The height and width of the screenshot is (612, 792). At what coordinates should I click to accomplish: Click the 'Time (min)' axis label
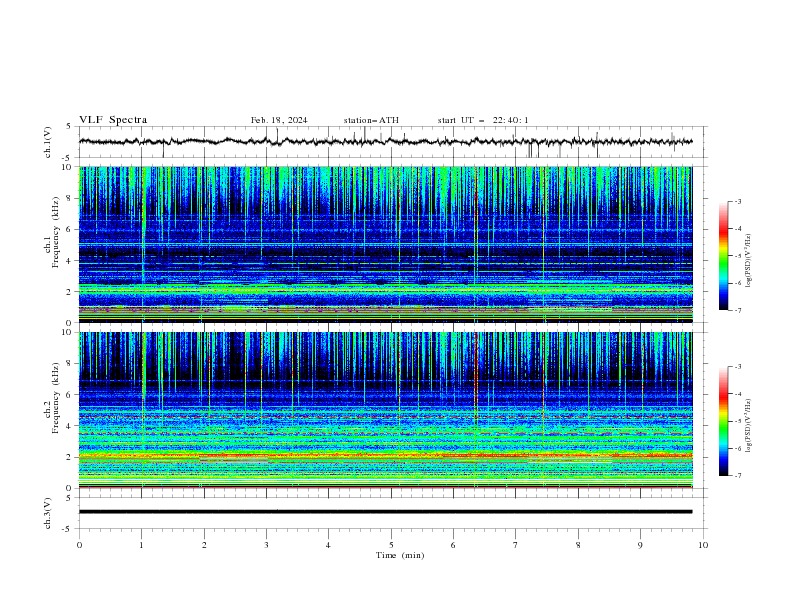click(x=400, y=555)
